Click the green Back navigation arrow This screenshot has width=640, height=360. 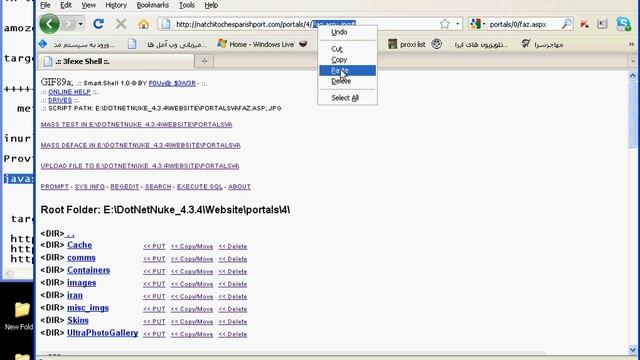49,24
